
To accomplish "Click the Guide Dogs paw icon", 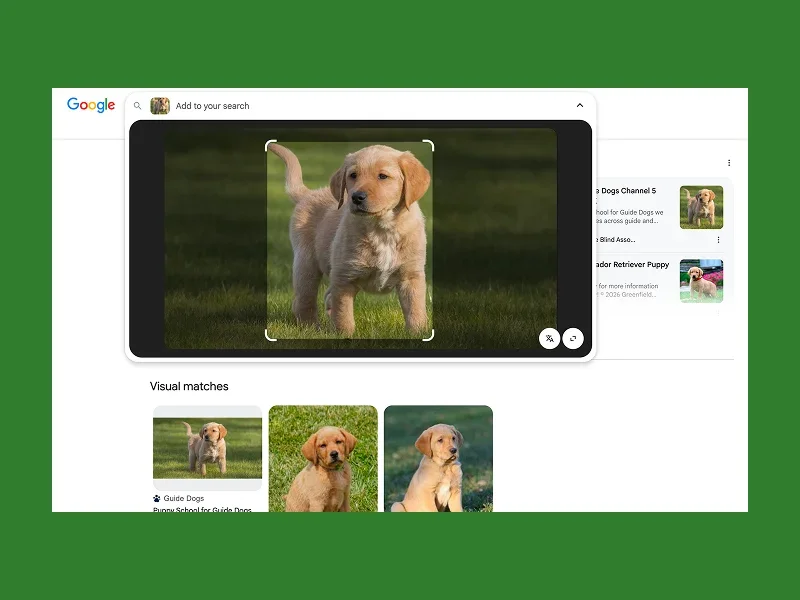I will pyautogui.click(x=157, y=498).
